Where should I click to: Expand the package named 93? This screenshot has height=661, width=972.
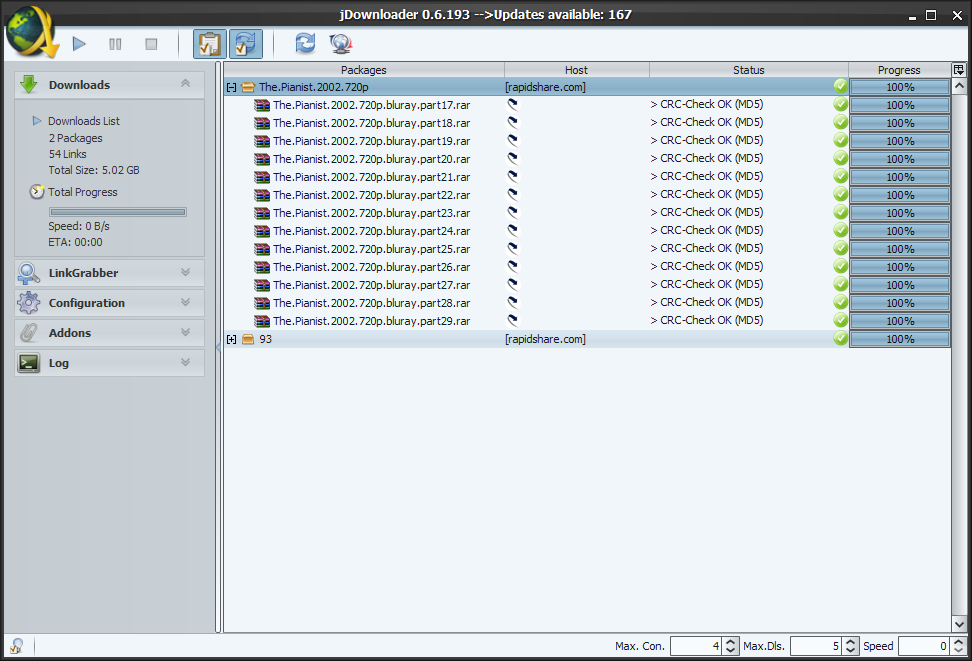tap(232, 339)
